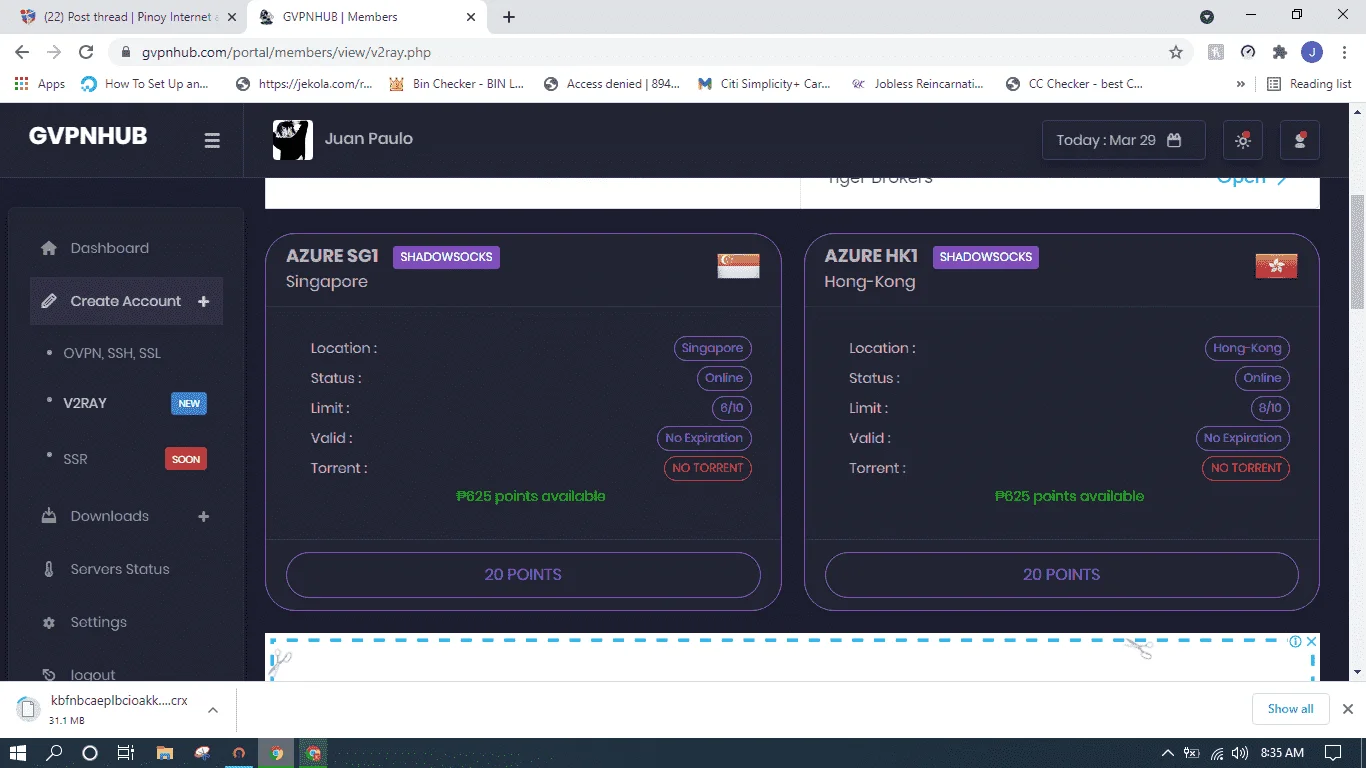1366x768 pixels.
Task: Expand the Downloads menu
Action: 126,516
